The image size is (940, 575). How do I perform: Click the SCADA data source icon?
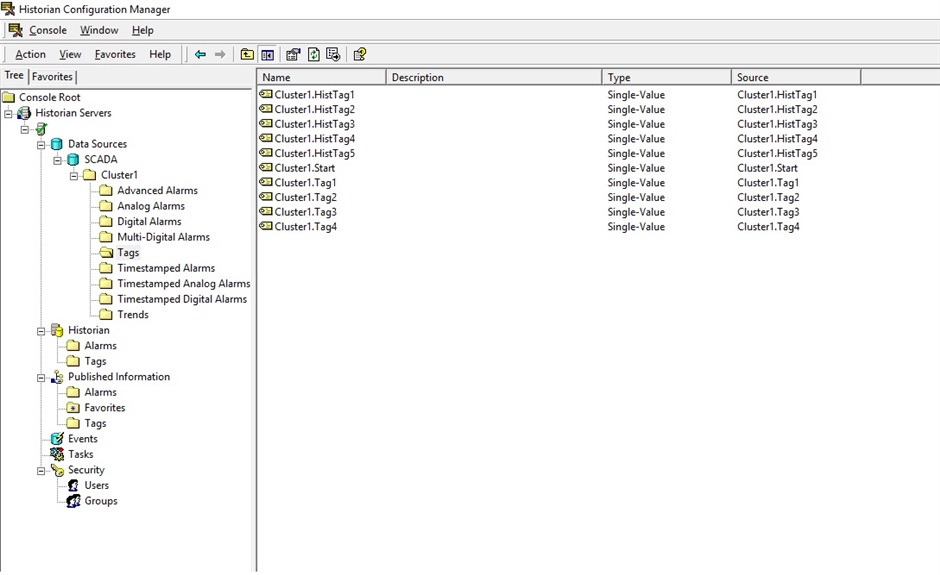73,159
